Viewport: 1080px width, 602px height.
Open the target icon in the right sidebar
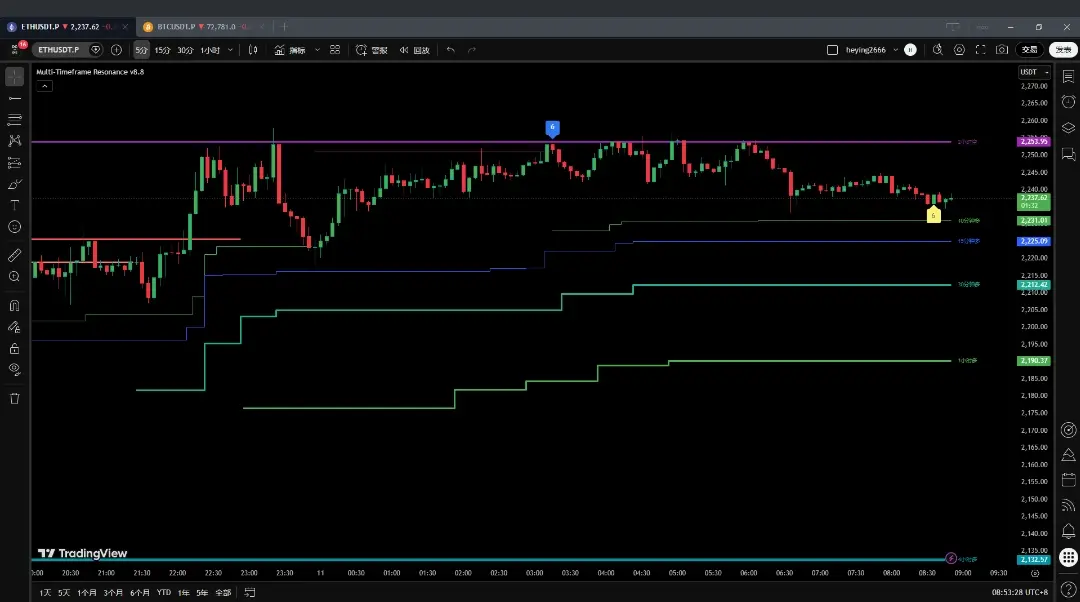coord(1068,430)
